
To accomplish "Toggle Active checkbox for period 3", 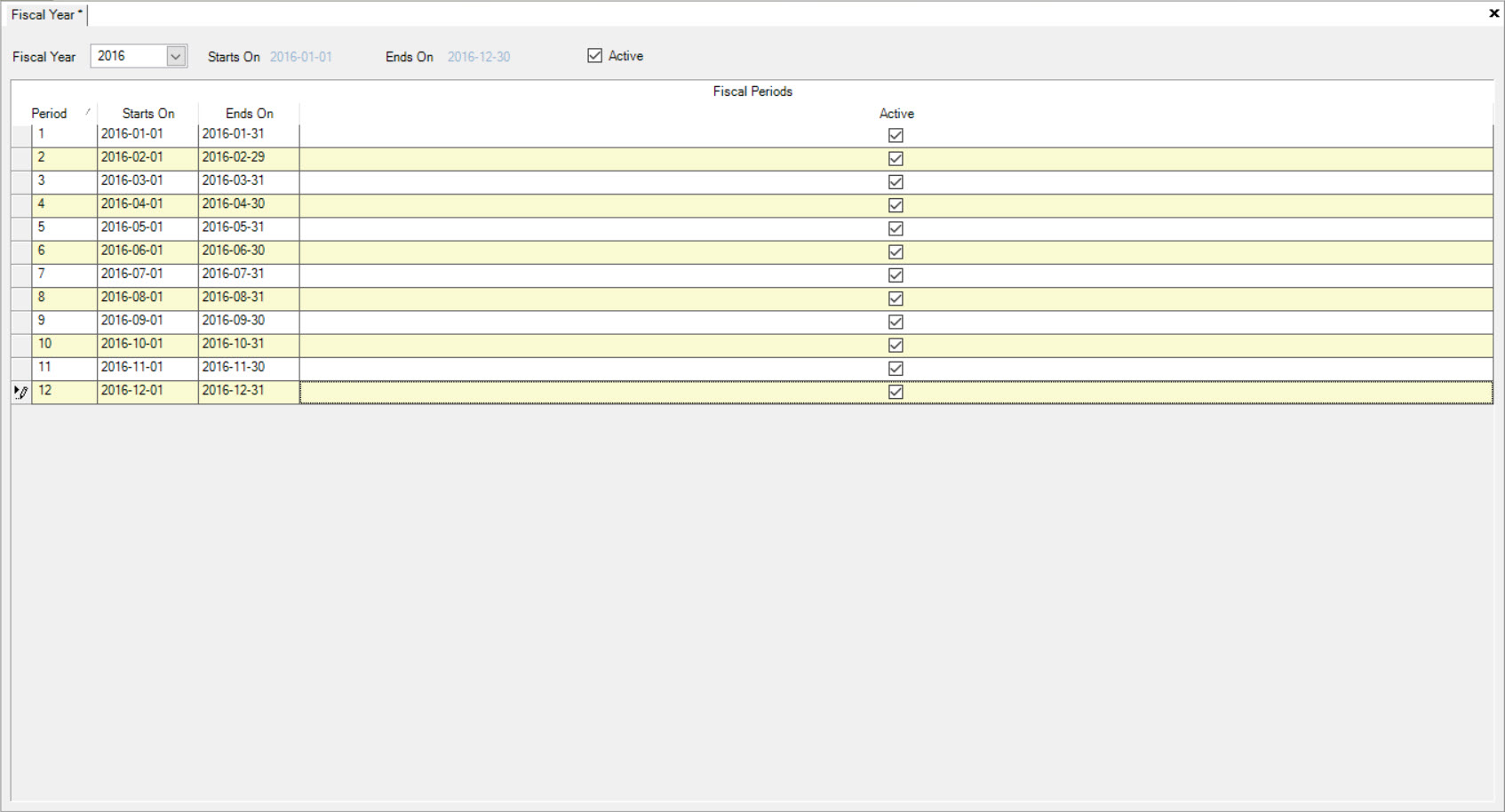I will click(x=896, y=182).
